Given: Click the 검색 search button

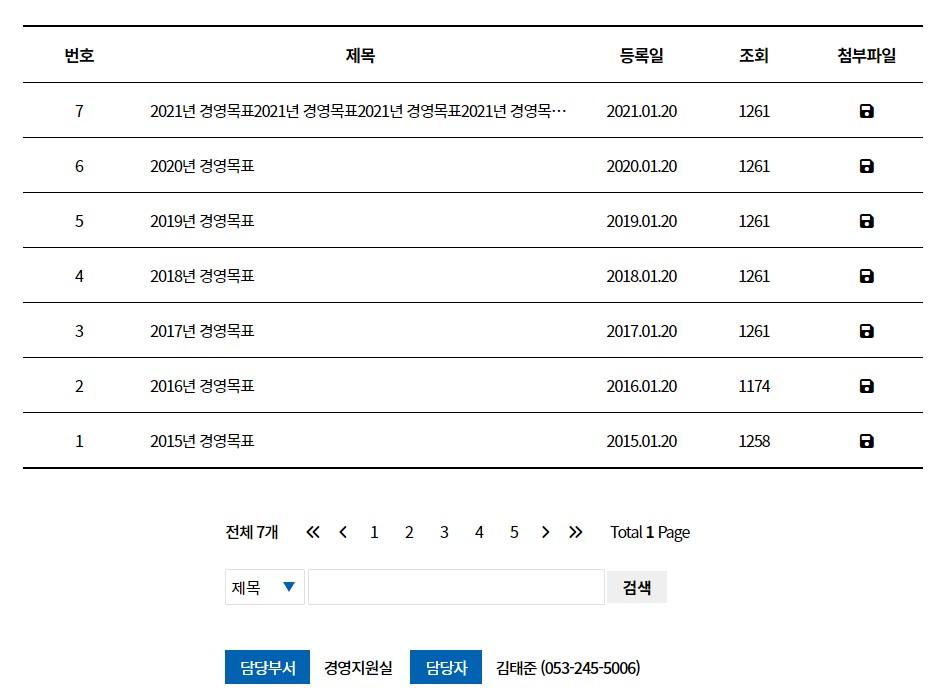Looking at the screenshot, I should coord(636,587).
